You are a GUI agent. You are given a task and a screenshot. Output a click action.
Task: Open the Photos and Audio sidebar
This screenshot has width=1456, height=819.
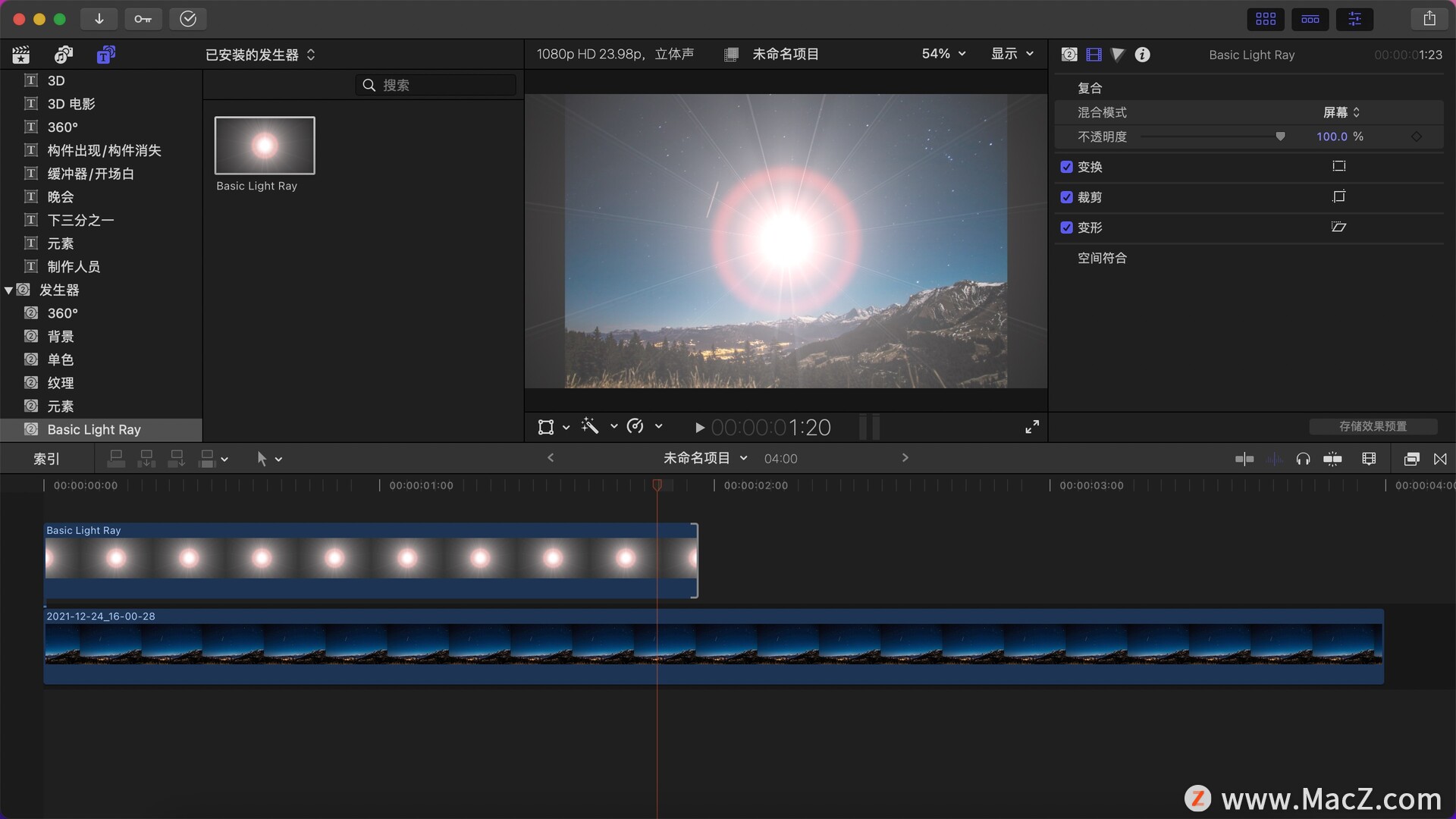pyautogui.click(x=64, y=55)
